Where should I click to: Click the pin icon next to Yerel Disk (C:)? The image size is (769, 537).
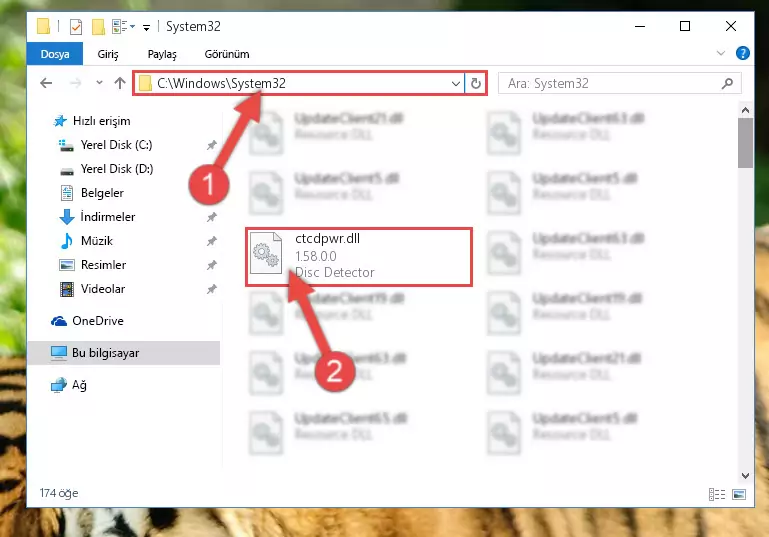pyautogui.click(x=211, y=145)
